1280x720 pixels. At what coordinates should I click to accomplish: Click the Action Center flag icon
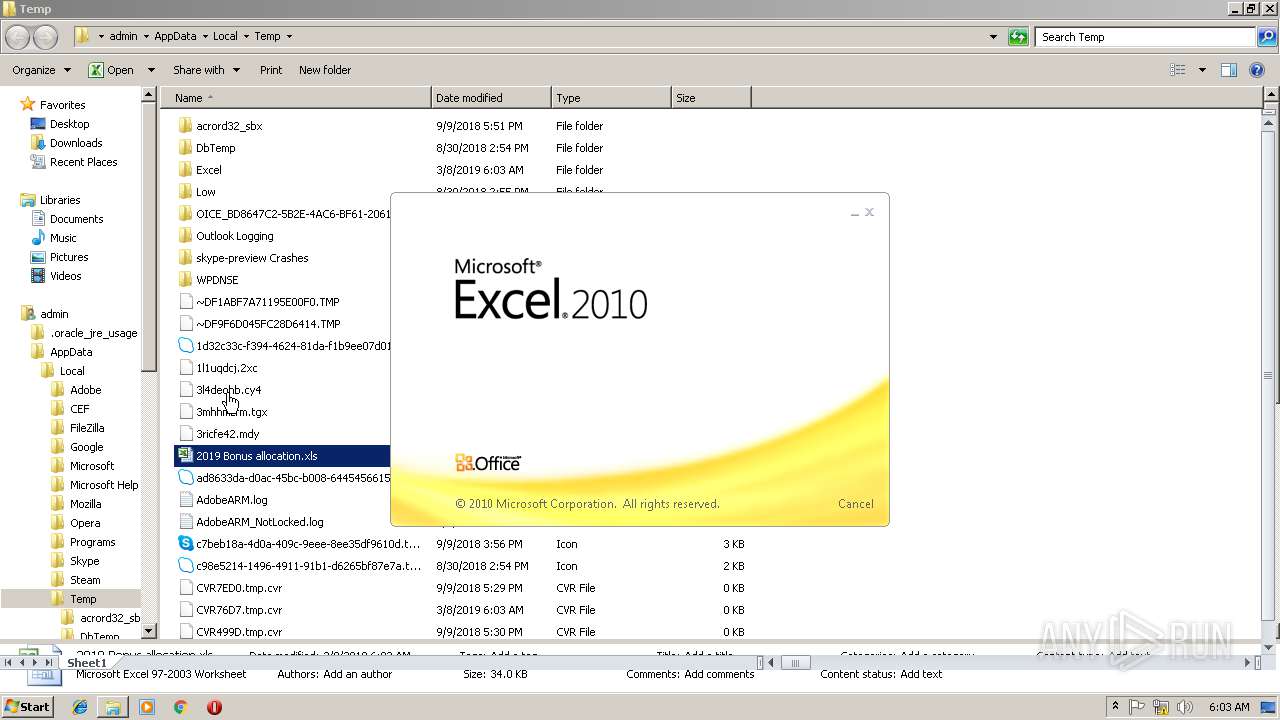tap(1138, 707)
